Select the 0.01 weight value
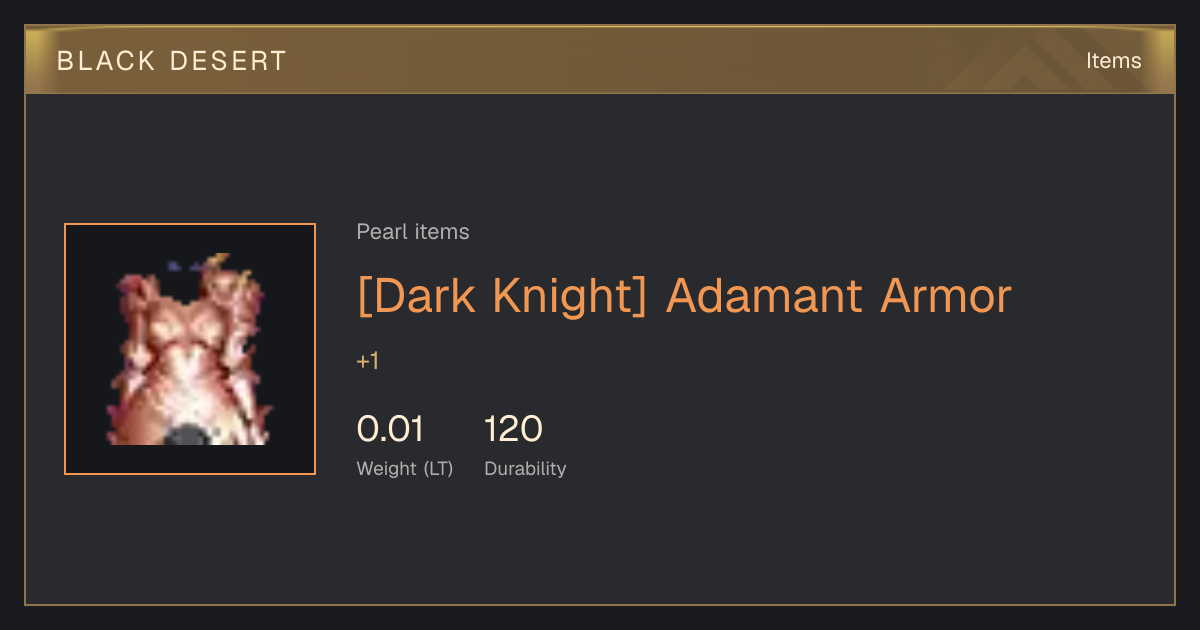This screenshot has width=1200, height=630. pyautogui.click(x=390, y=429)
